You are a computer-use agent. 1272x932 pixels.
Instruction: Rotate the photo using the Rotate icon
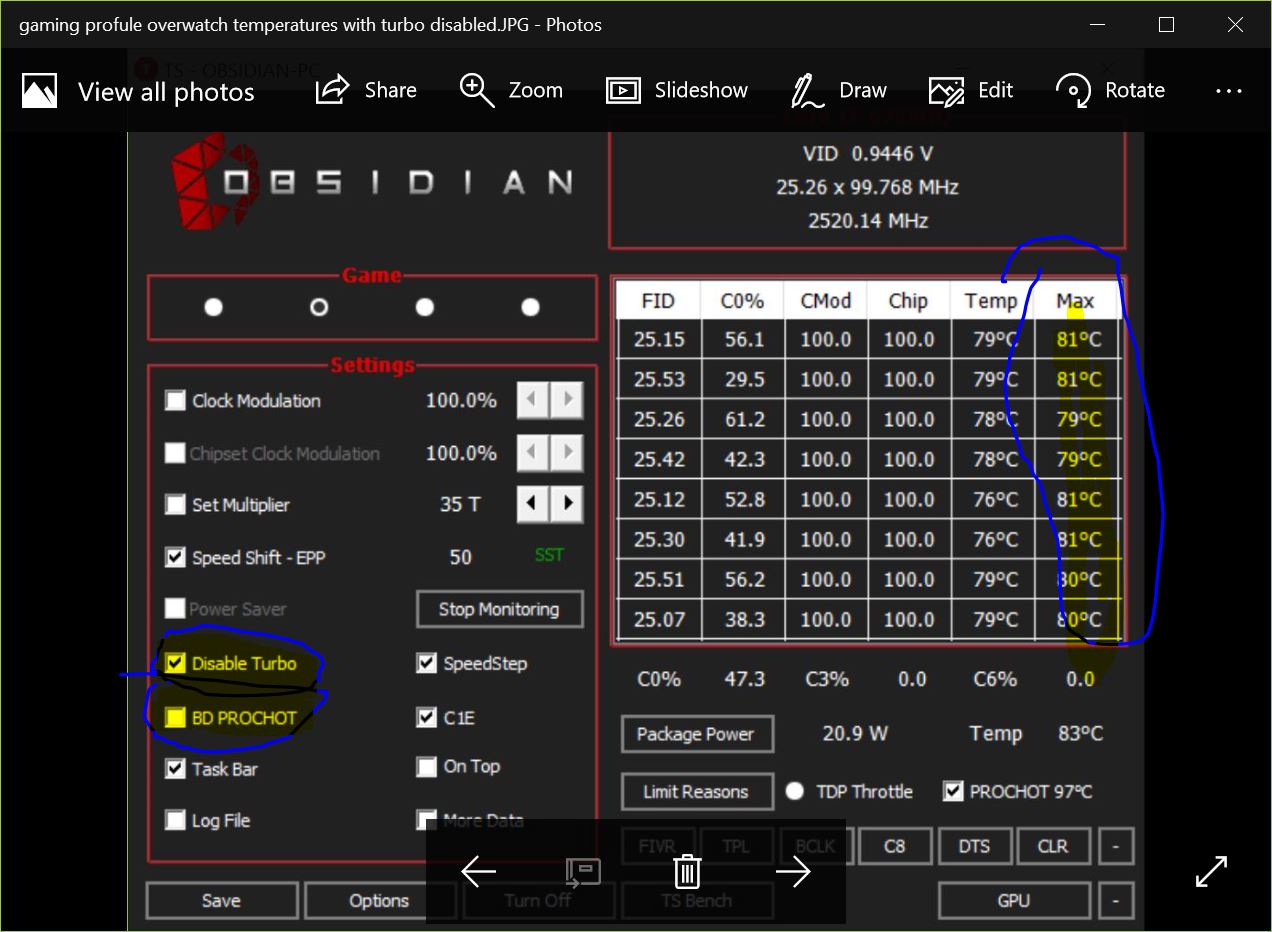pos(1073,91)
